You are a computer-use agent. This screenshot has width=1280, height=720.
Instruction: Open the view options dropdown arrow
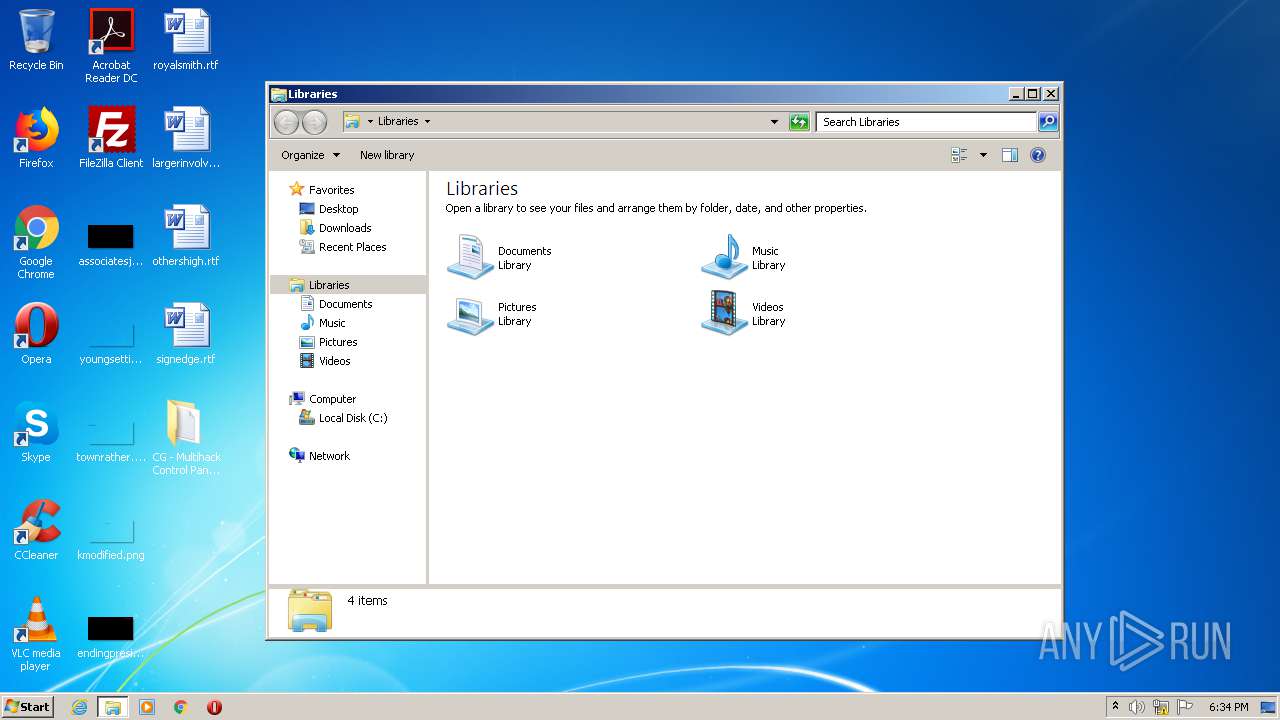983,155
